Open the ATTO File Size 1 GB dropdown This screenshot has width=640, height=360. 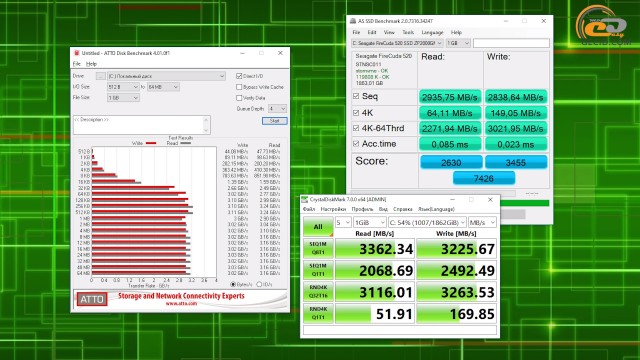point(123,98)
